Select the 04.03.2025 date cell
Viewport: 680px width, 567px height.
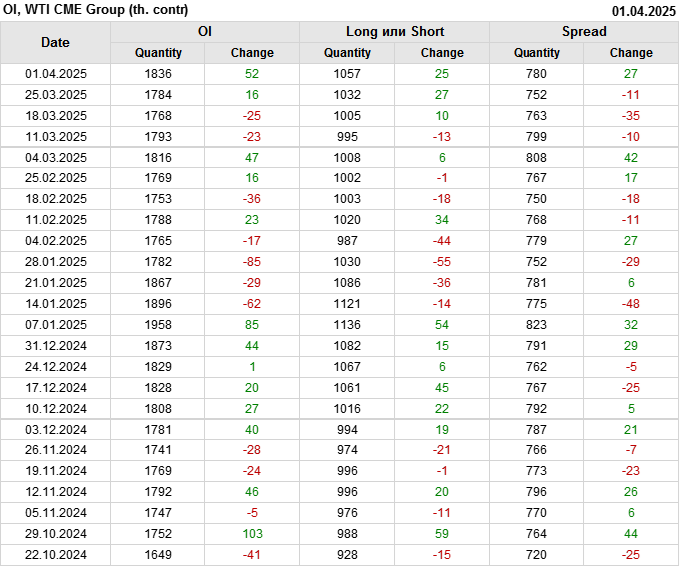click(x=56, y=158)
